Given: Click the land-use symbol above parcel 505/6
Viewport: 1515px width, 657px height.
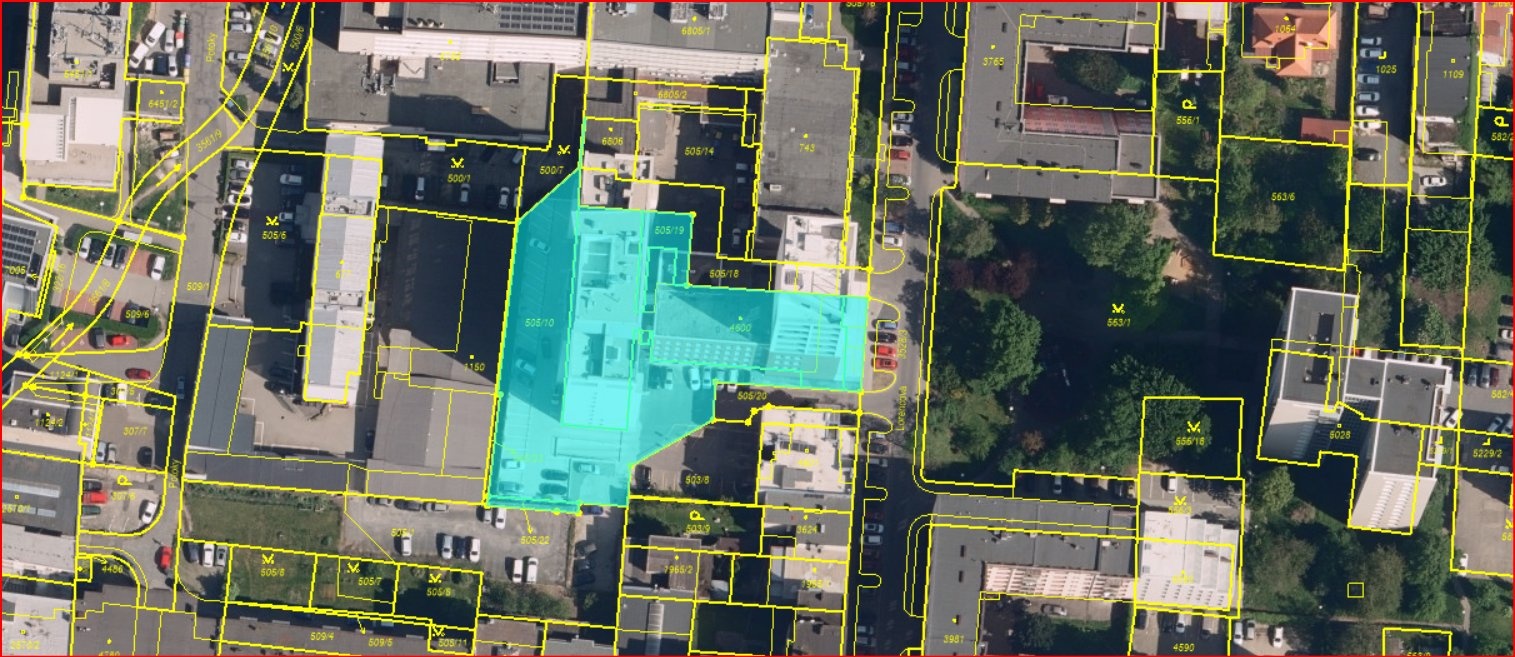Looking at the screenshot, I should (271, 220).
